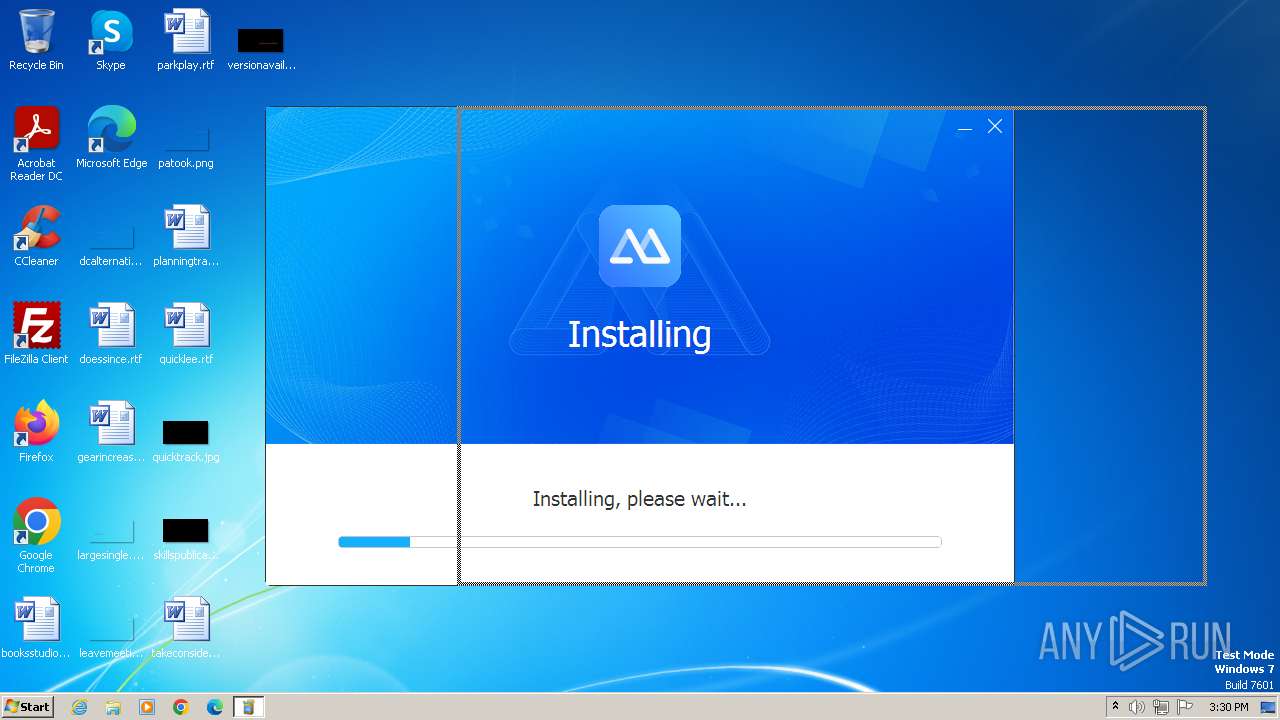Viewport: 1280px width, 720px height.
Task: Click the installation progress bar
Action: click(x=640, y=542)
